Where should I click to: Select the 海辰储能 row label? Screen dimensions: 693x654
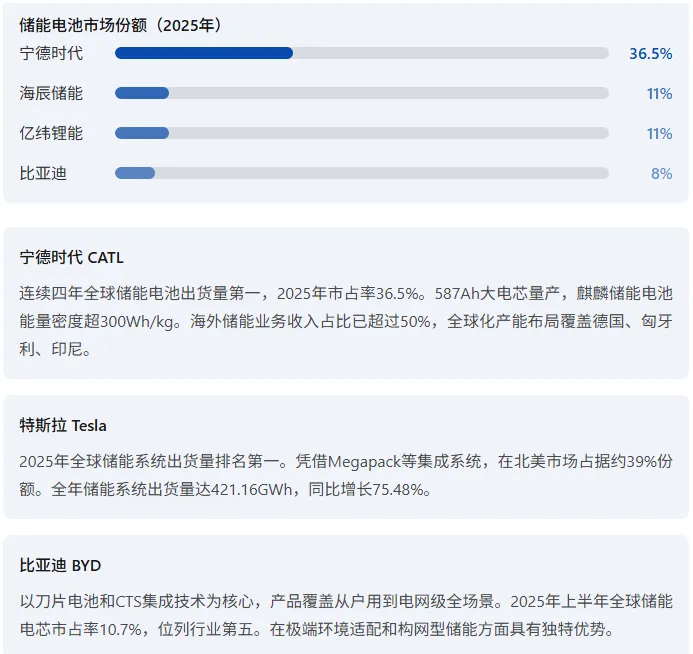pos(51,93)
